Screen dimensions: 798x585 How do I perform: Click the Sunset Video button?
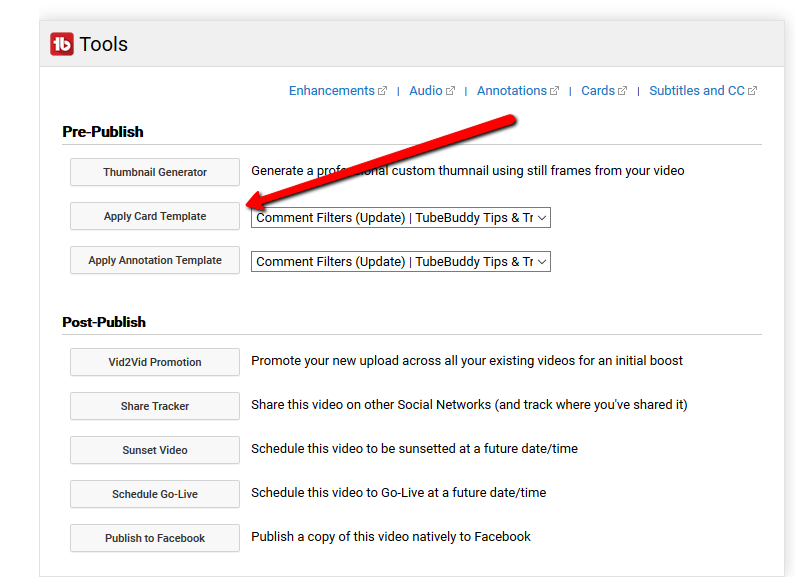(155, 450)
